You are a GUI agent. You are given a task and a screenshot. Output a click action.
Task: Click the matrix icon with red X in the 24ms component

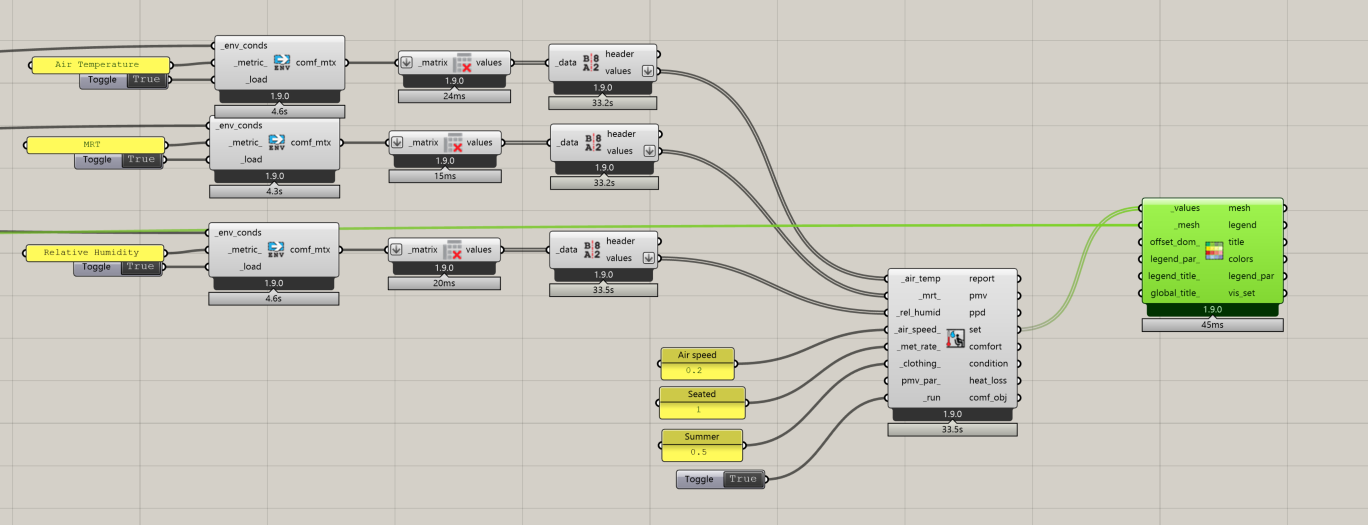(460, 62)
